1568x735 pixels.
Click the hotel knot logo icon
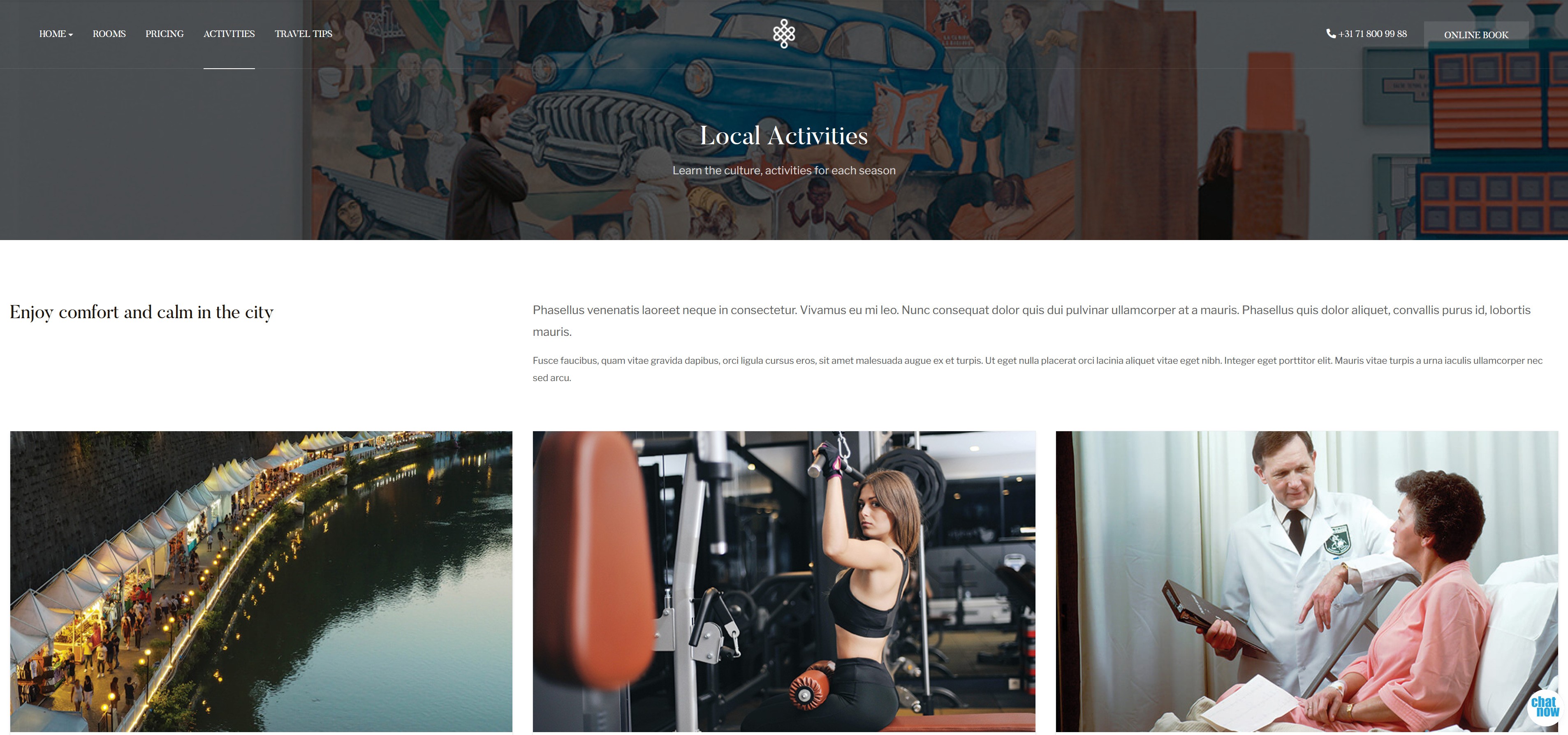[783, 33]
